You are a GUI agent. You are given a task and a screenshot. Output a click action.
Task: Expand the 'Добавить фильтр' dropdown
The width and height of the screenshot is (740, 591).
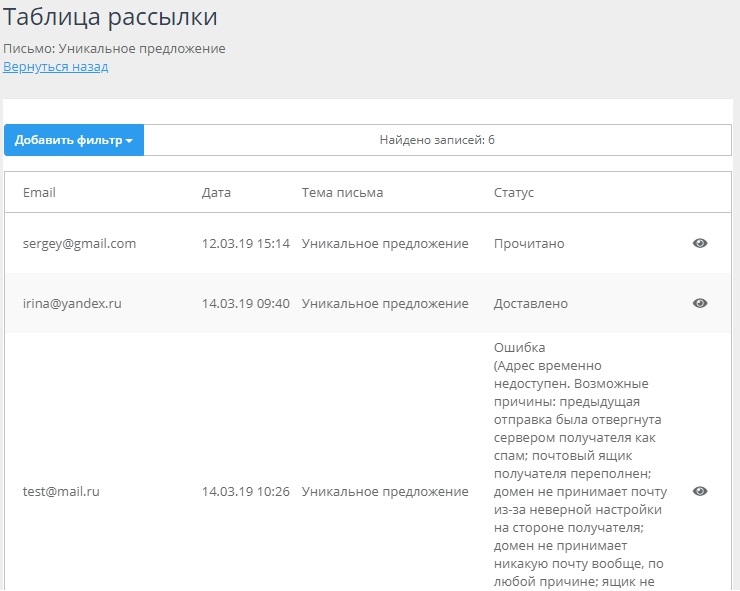[74, 140]
